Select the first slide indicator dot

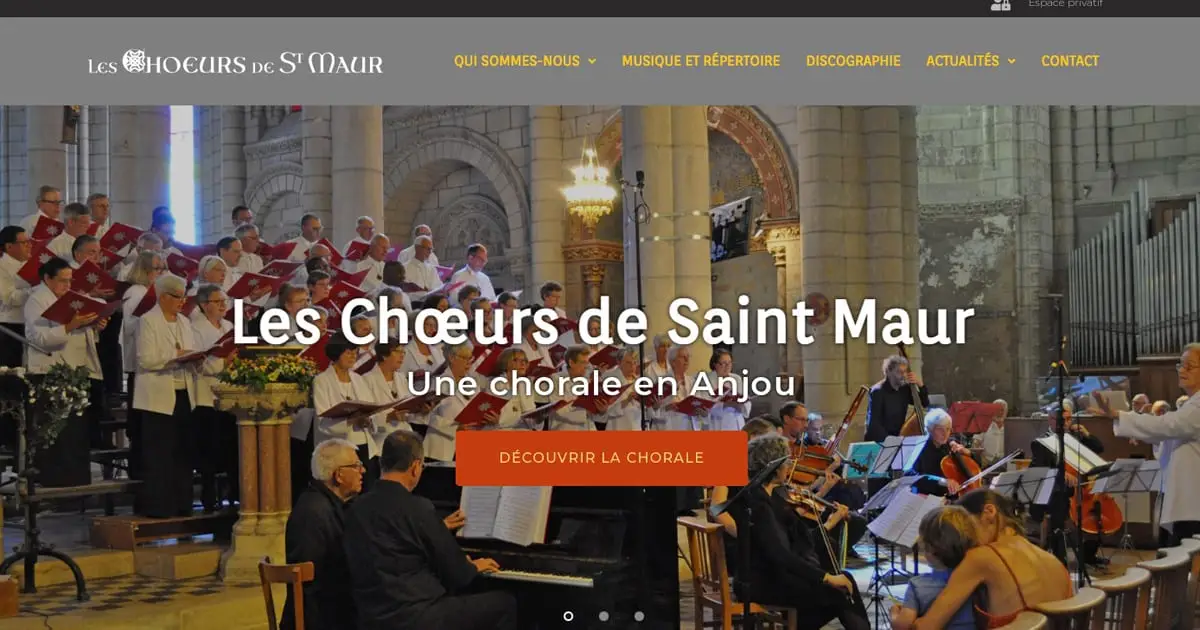[x=568, y=616]
